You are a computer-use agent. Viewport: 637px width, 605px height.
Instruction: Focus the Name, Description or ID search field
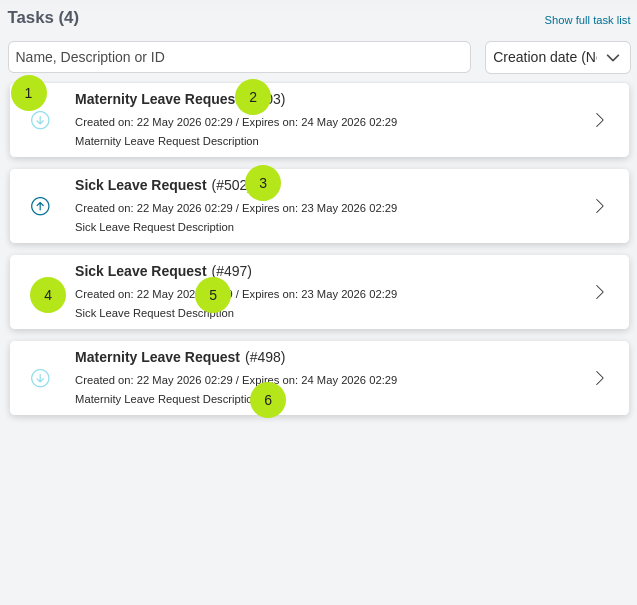pyautogui.click(x=239, y=57)
